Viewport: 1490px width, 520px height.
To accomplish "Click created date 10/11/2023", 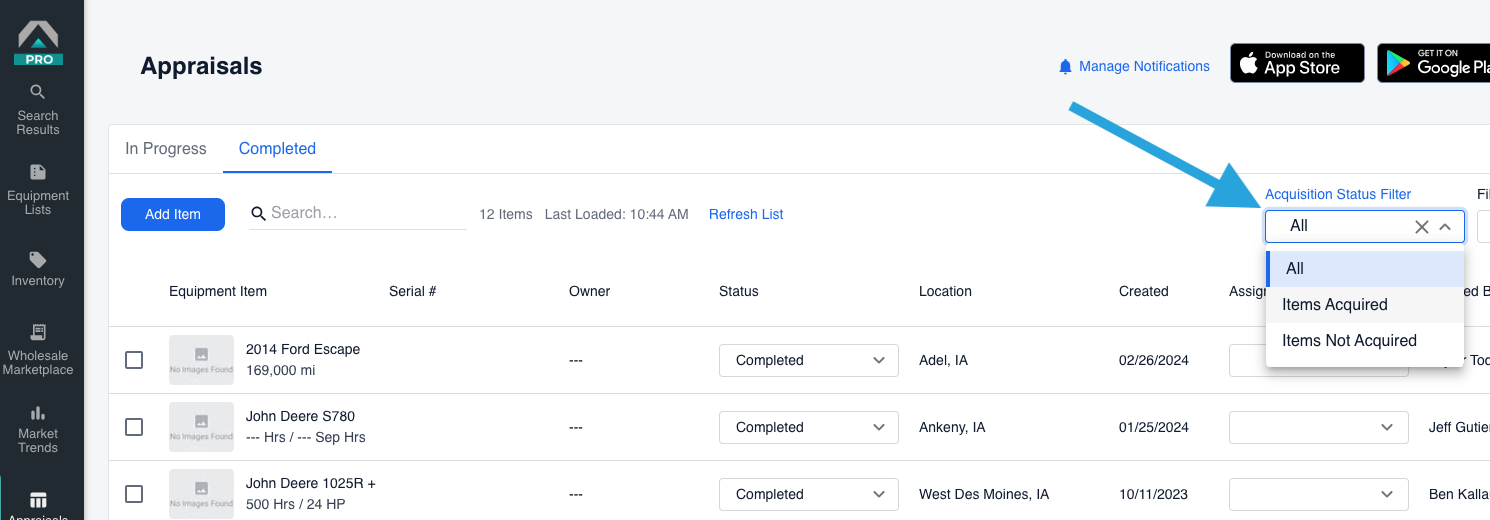I will click(x=1154, y=494).
